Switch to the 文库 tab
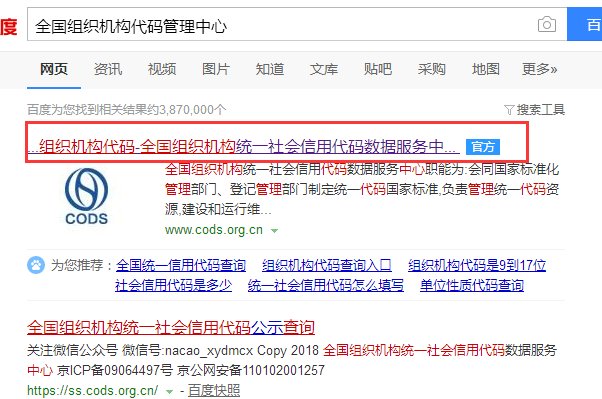Image resolution: width=602 pixels, height=399 pixels. (324, 69)
